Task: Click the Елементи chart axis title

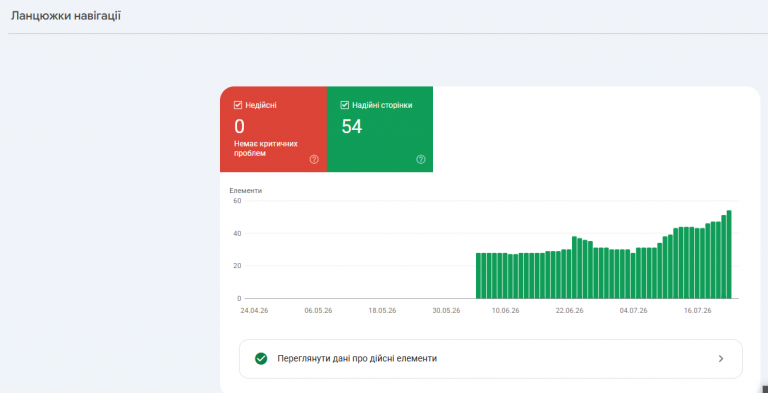Action: [x=245, y=191]
